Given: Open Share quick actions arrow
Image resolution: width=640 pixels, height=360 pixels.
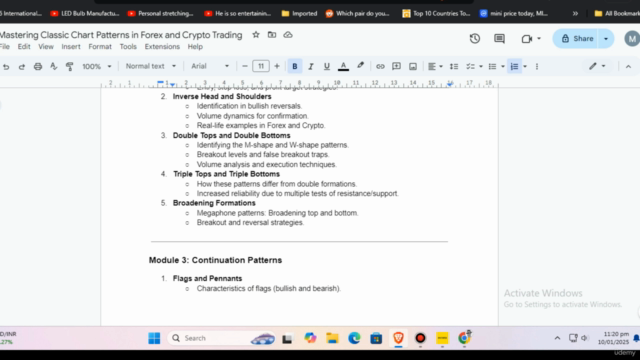Looking at the screenshot, I should pyautogui.click(x=606, y=38).
